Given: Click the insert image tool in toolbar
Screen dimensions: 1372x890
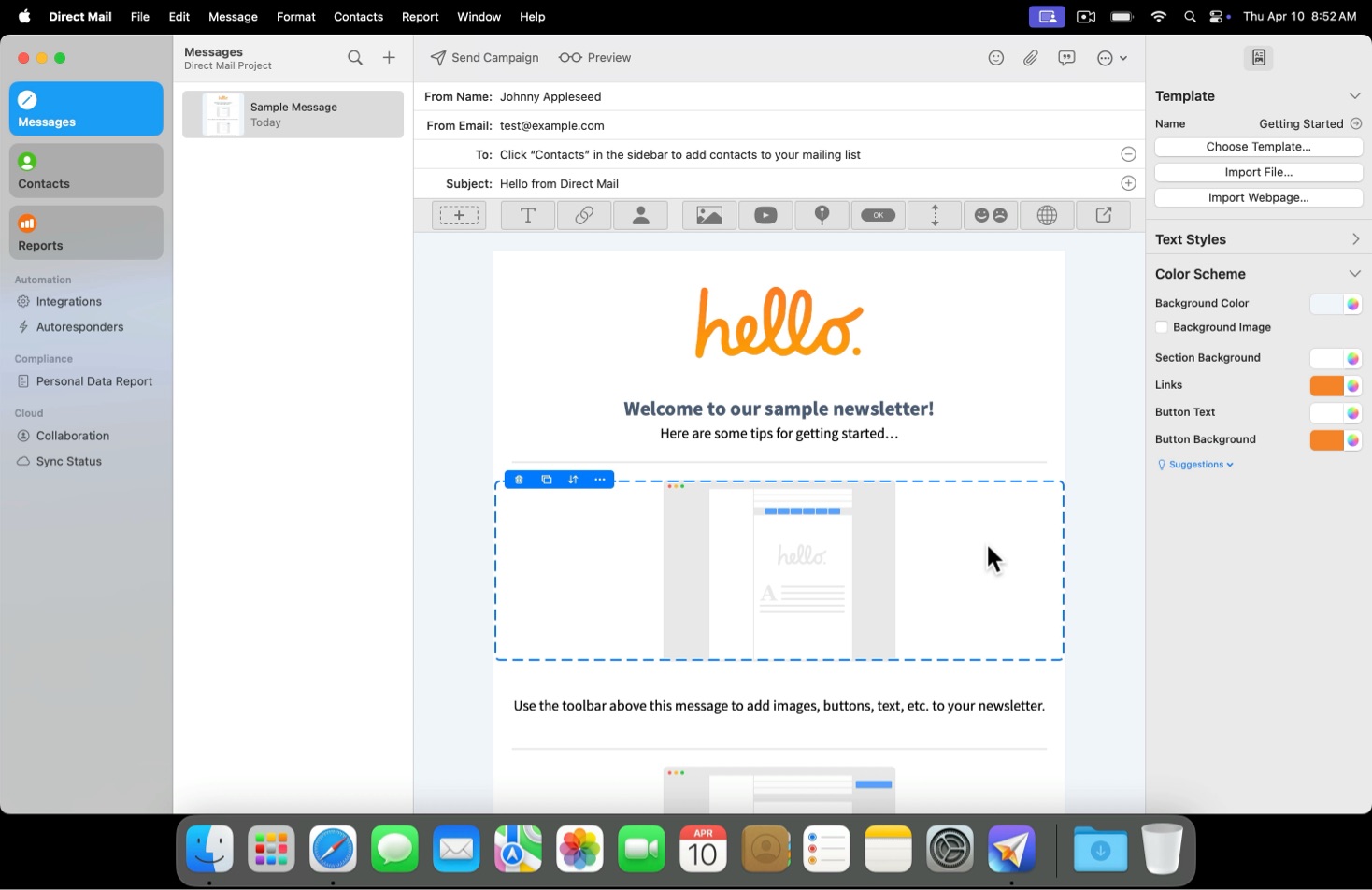Looking at the screenshot, I should pyautogui.click(x=709, y=215).
